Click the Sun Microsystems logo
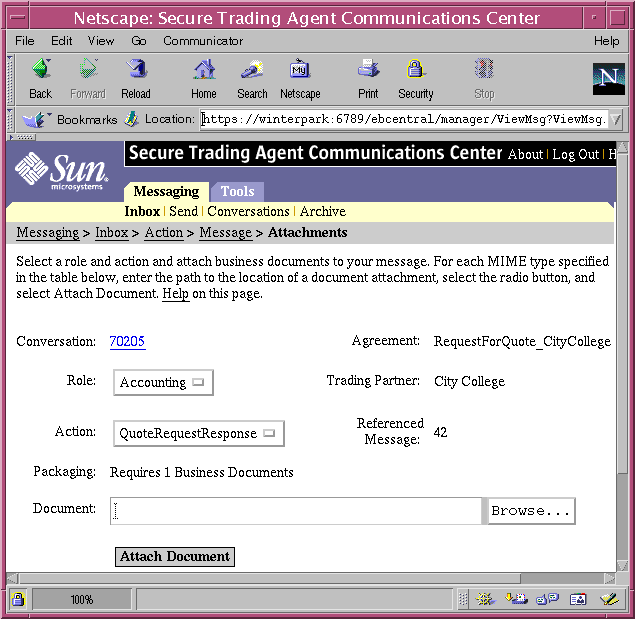This screenshot has height=619, width=635. tap(62, 171)
